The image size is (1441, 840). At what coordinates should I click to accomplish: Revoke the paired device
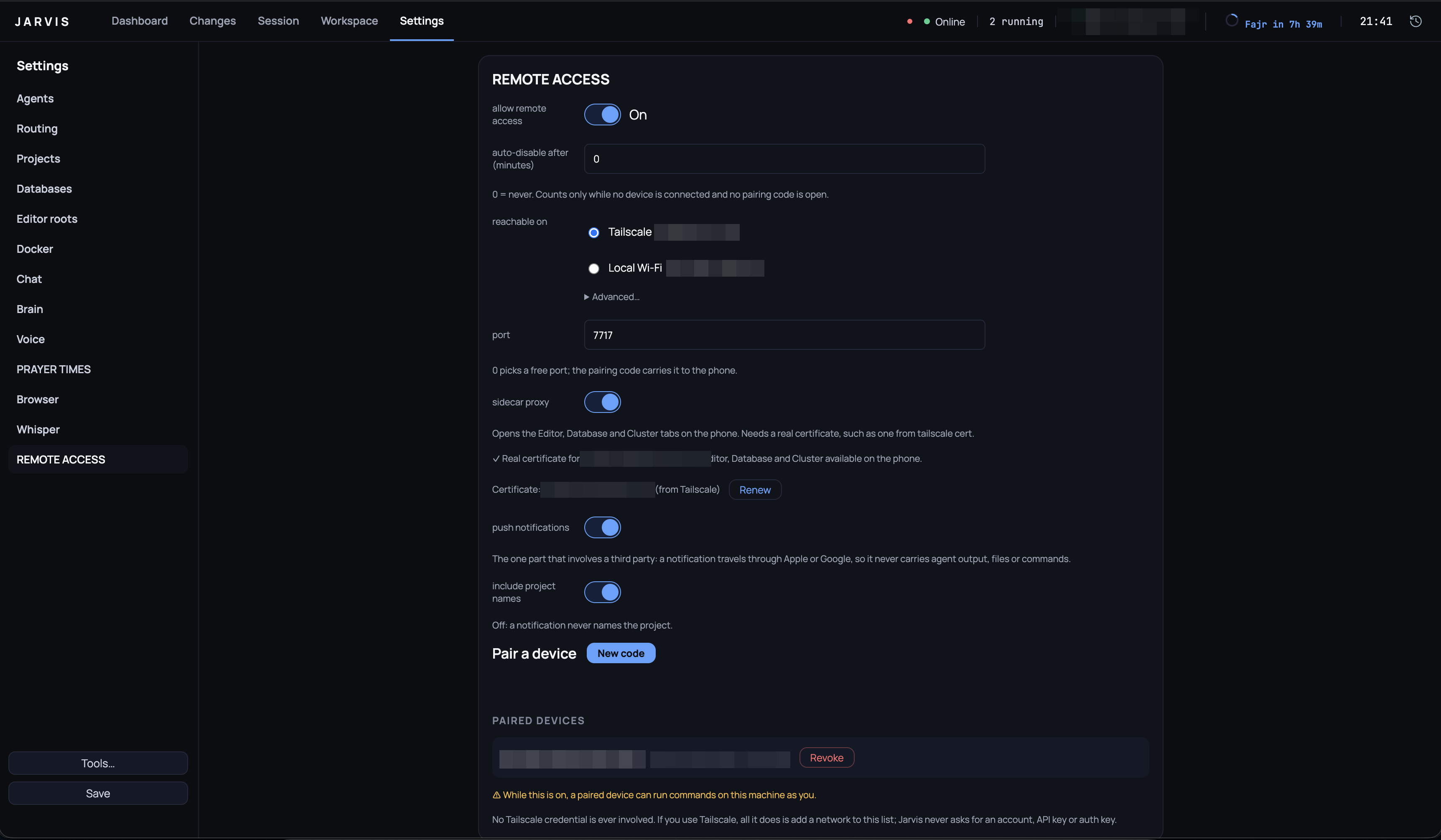(x=826, y=758)
